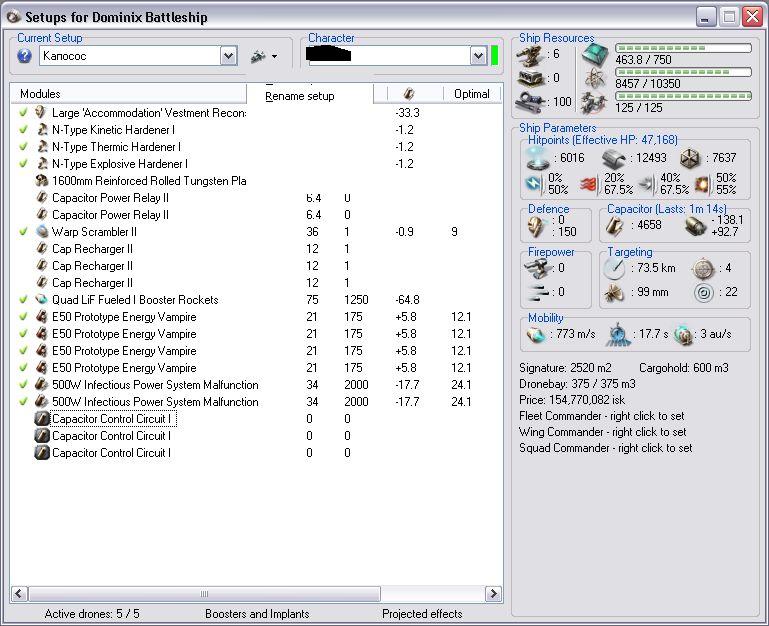This screenshot has width=769, height=626.
Task: Click the hardener icon of N-Type Thermic Hardener I
Action: 42,146
